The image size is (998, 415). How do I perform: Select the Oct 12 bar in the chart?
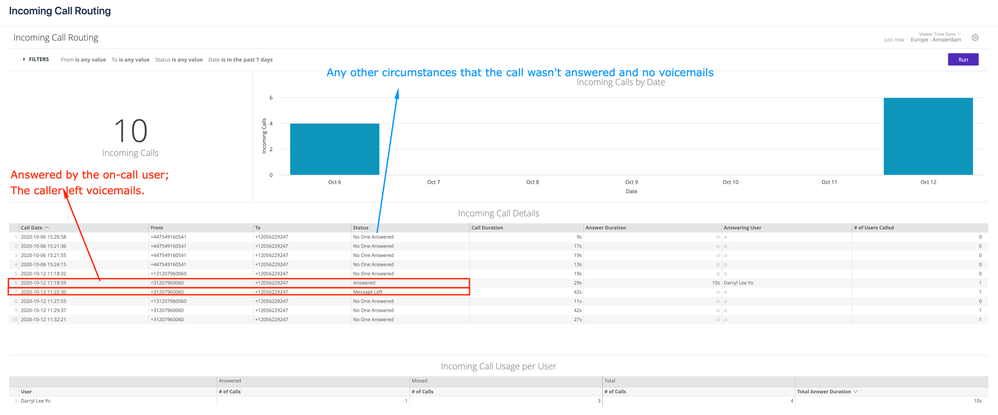click(x=928, y=136)
